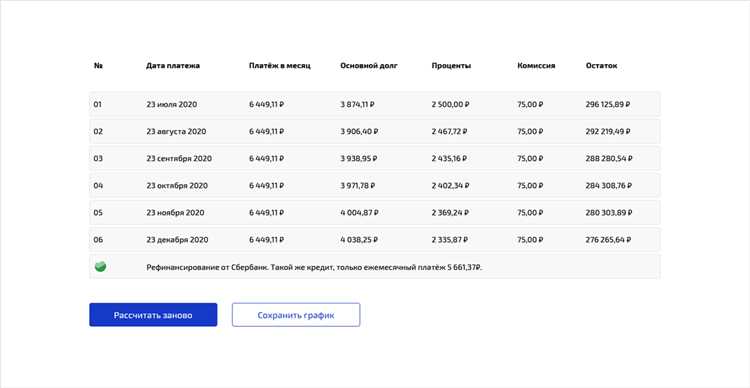Click interest value 2 335,87 ₽
750x388 pixels.
click(x=450, y=240)
